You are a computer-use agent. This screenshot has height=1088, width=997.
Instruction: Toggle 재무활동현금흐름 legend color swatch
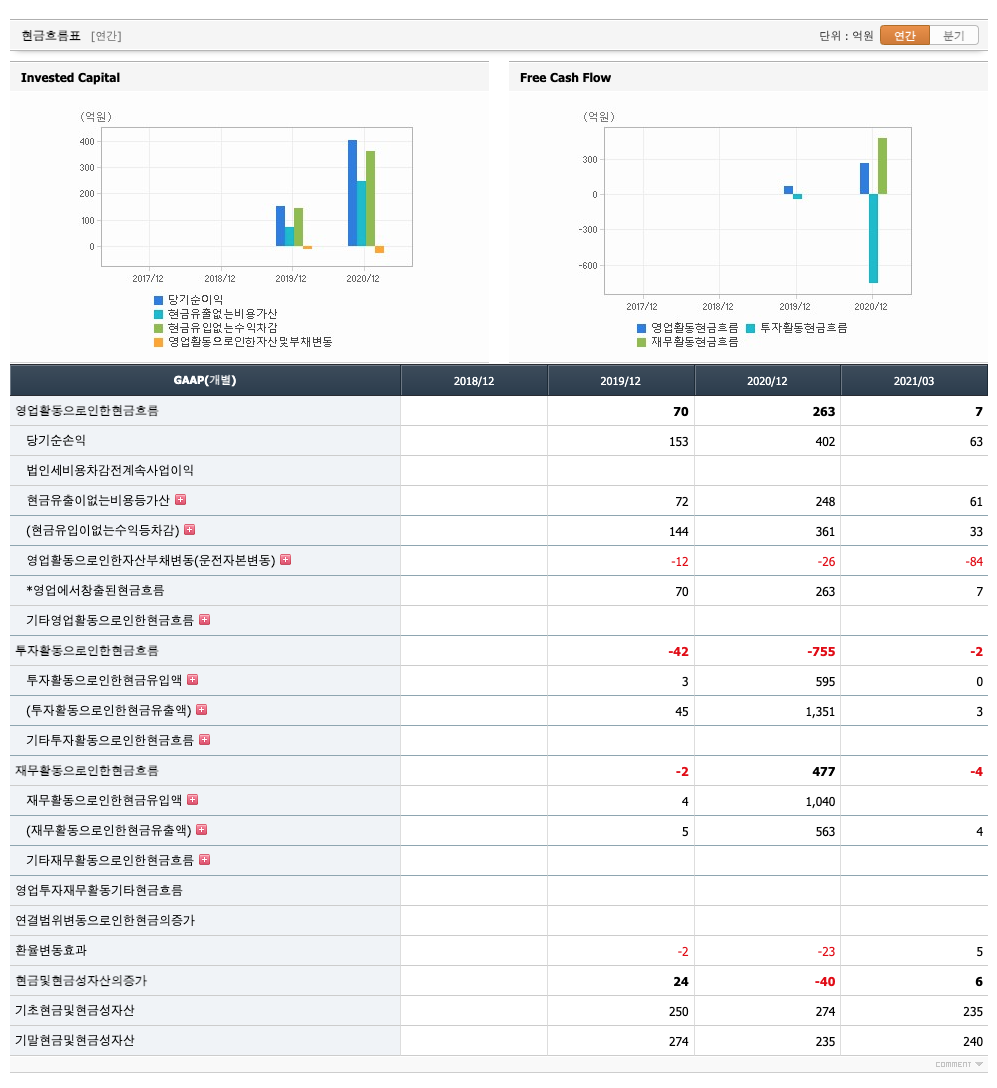641,342
